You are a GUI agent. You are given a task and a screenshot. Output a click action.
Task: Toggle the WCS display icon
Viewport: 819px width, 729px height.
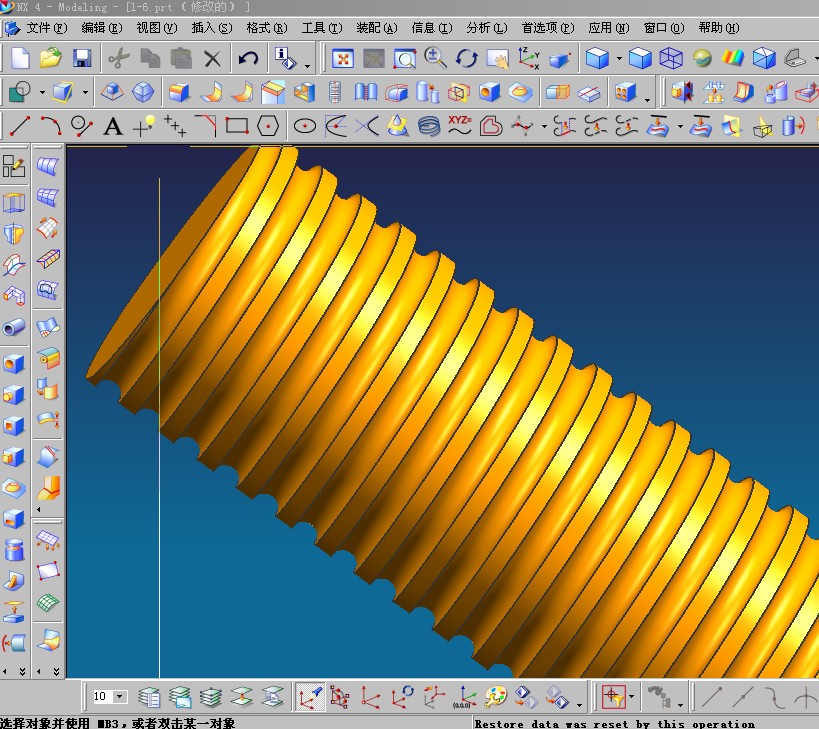coord(310,697)
